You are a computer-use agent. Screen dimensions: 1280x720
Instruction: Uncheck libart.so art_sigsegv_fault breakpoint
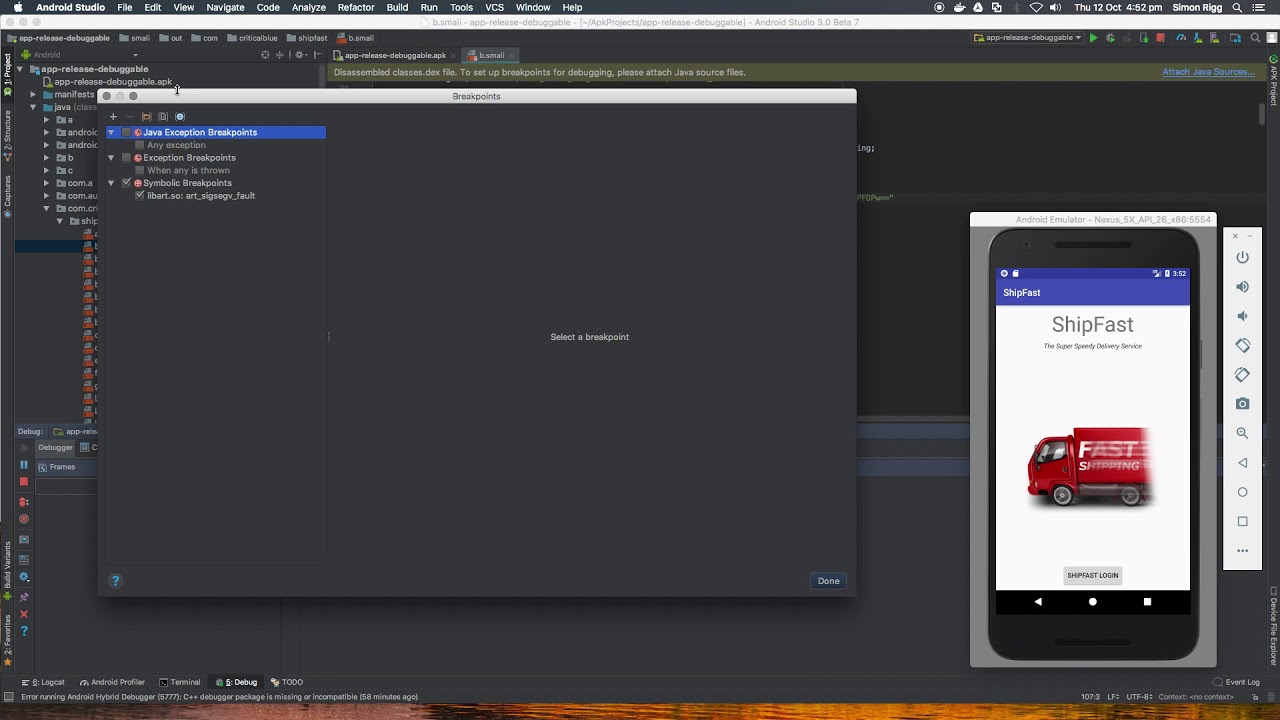coord(139,196)
